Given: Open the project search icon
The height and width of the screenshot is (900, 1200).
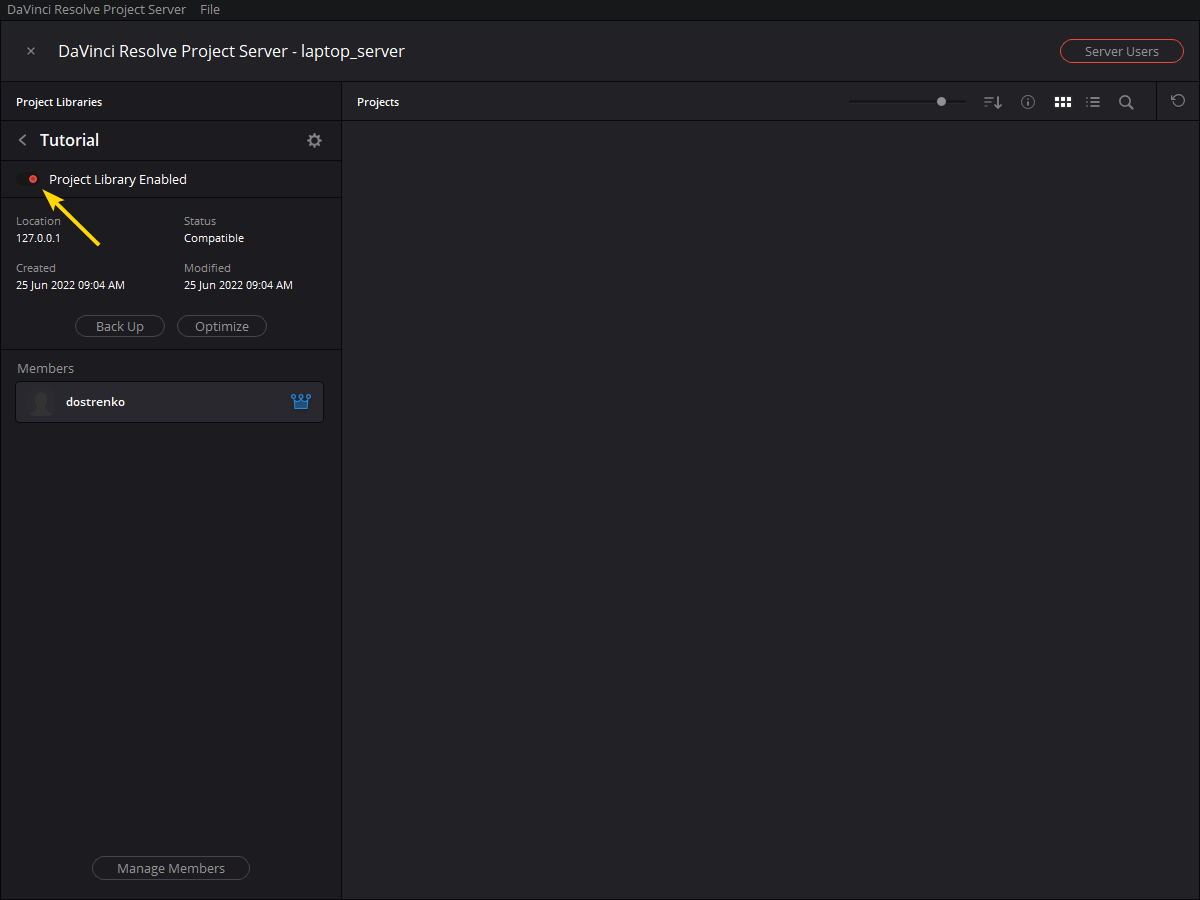Looking at the screenshot, I should (1126, 101).
